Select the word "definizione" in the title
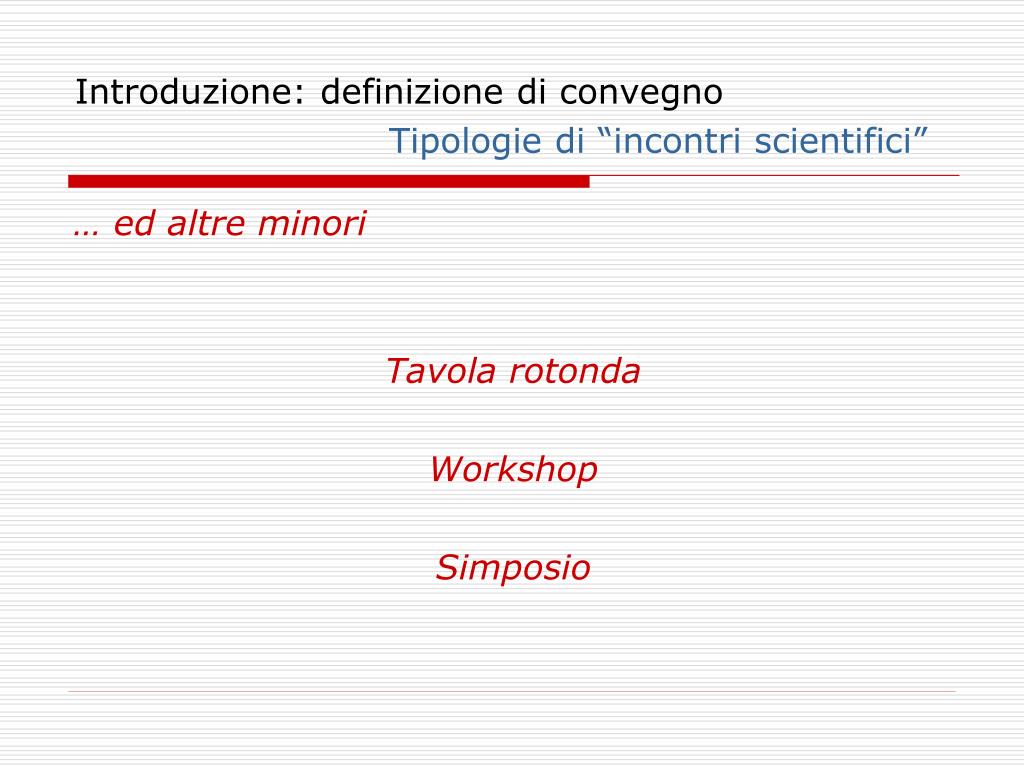This screenshot has height=768, width=1024. click(x=411, y=92)
